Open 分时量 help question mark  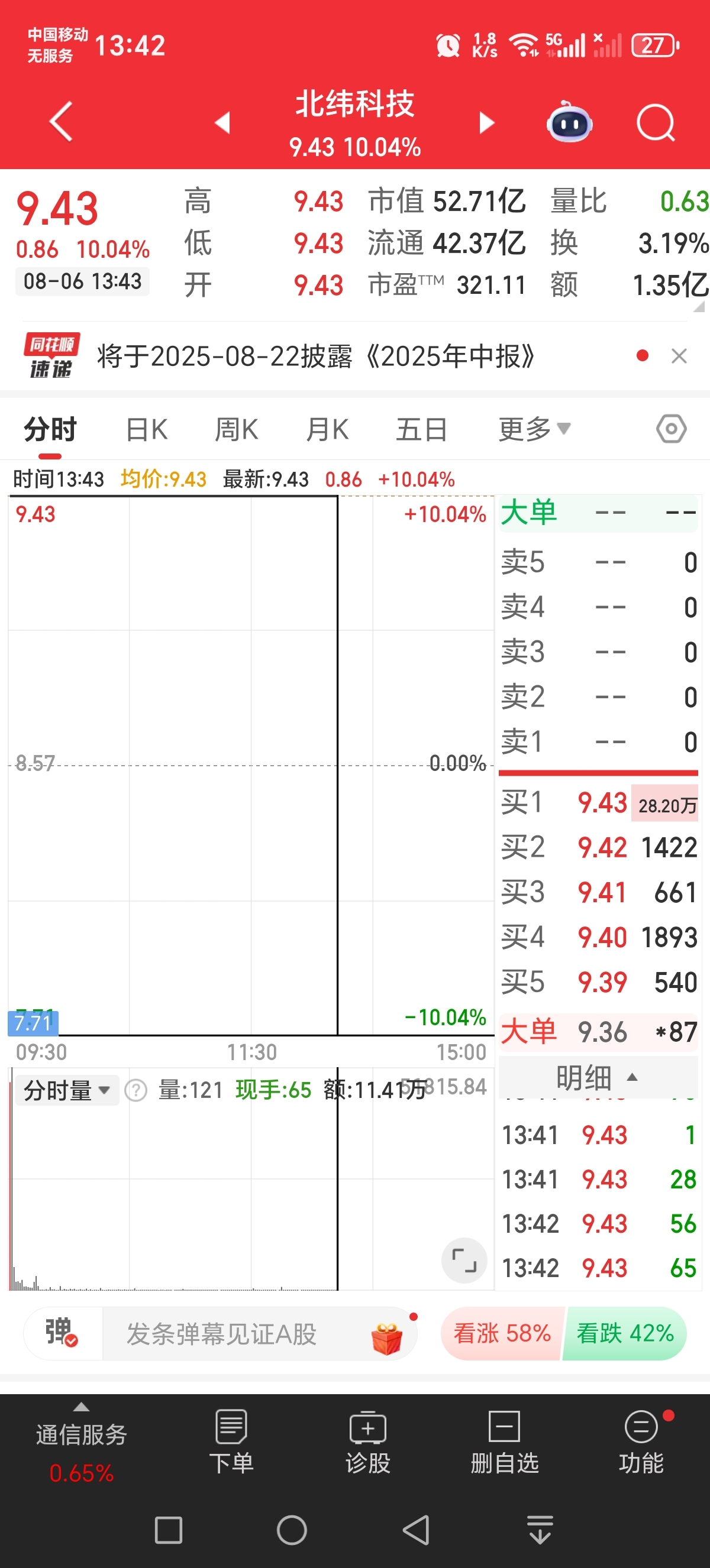(x=136, y=1090)
